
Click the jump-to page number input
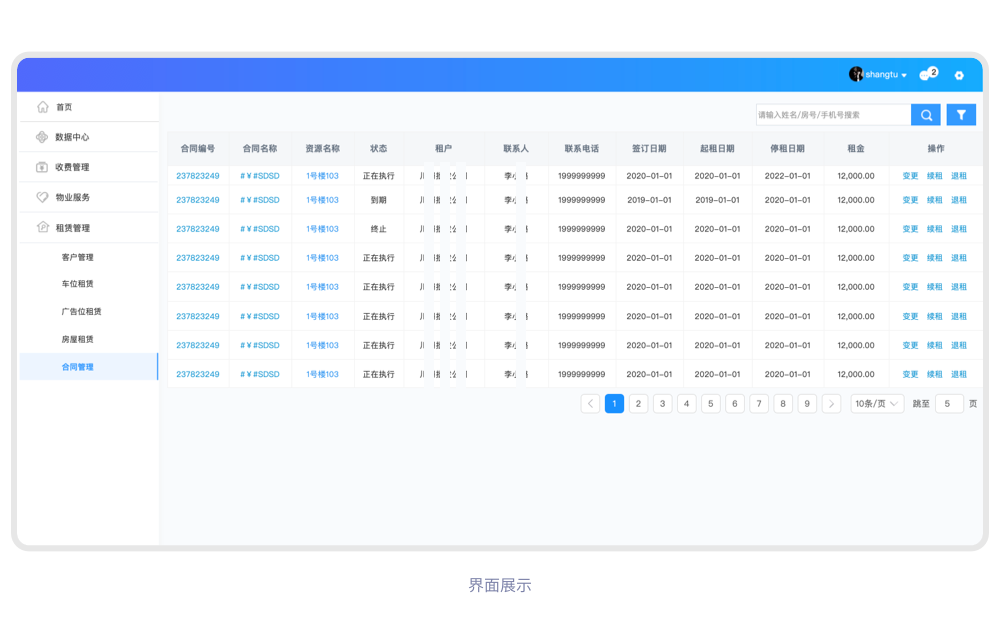(x=948, y=404)
